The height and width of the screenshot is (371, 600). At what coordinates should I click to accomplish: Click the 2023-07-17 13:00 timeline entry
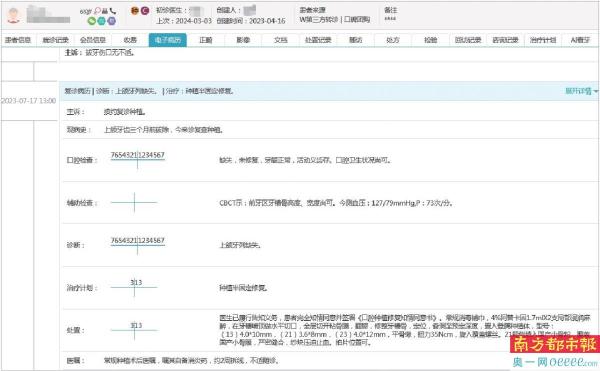(29, 101)
